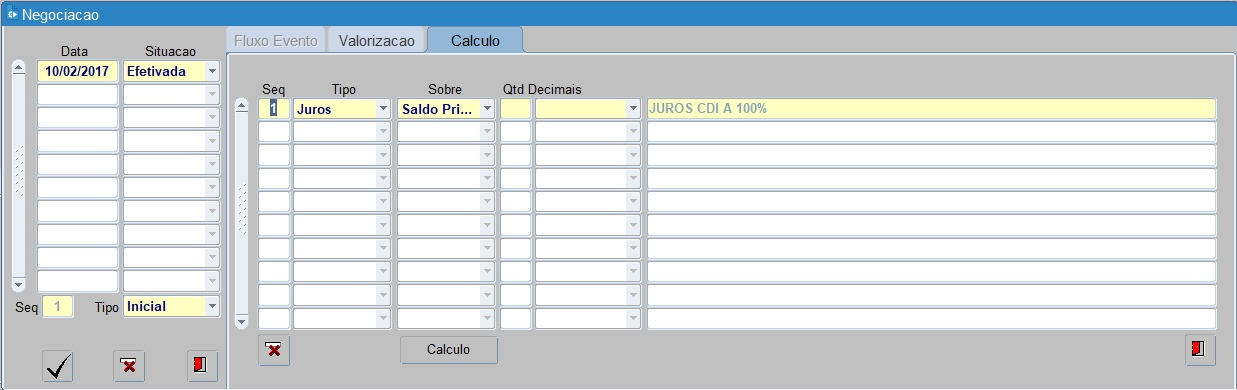Viewport: 1237px width, 390px height.
Task: Select the Calculo tab
Action: (475, 41)
